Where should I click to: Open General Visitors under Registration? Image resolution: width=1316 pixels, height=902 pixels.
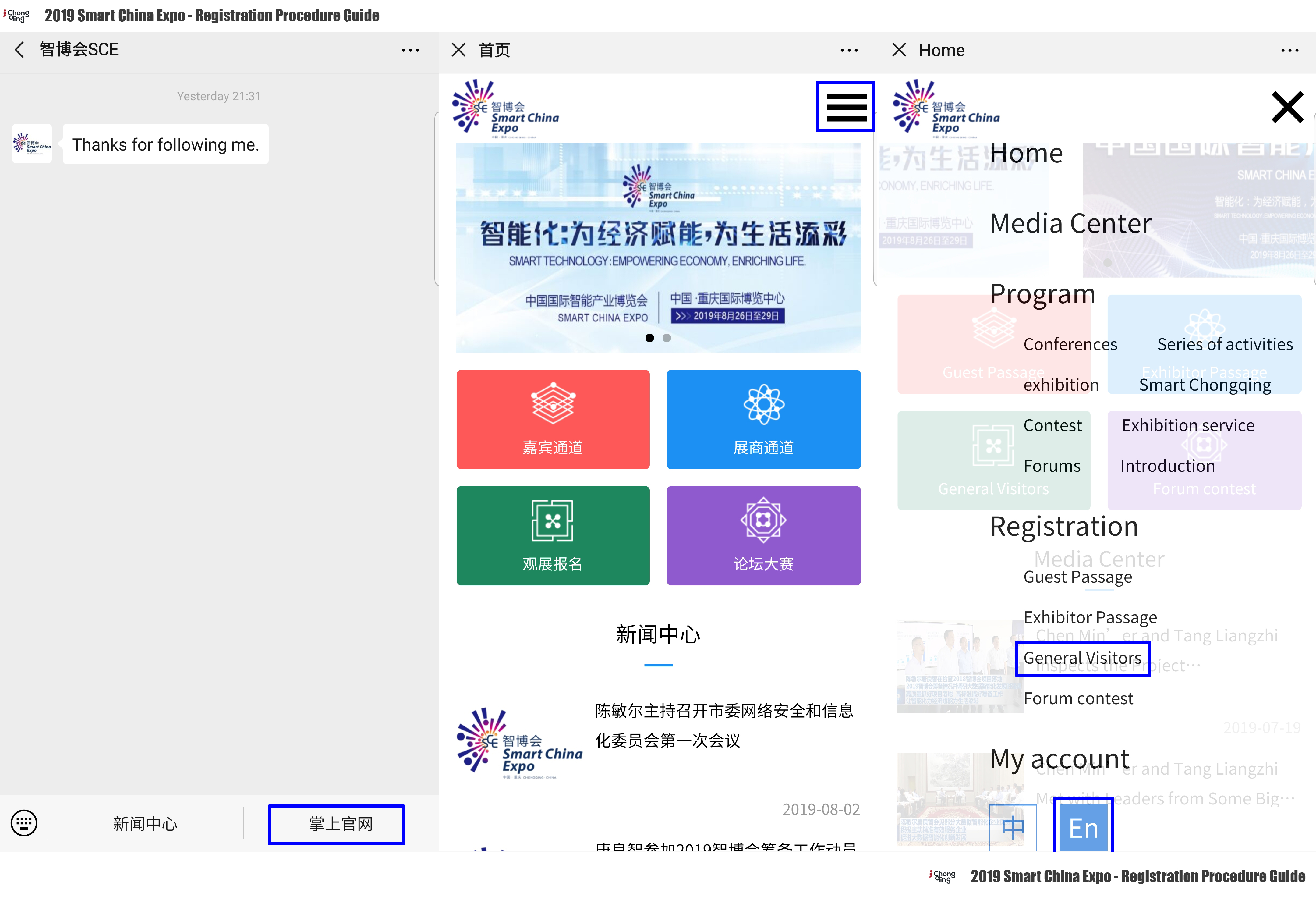tap(1082, 659)
